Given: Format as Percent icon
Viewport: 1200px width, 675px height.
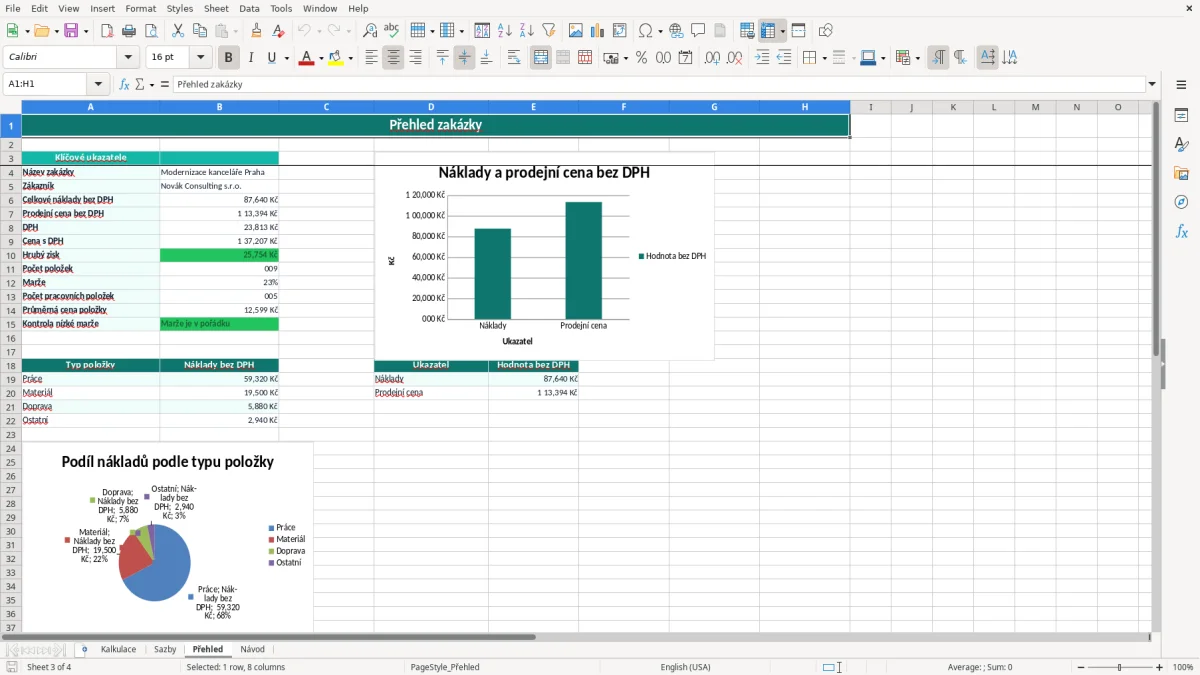Looking at the screenshot, I should [x=641, y=58].
